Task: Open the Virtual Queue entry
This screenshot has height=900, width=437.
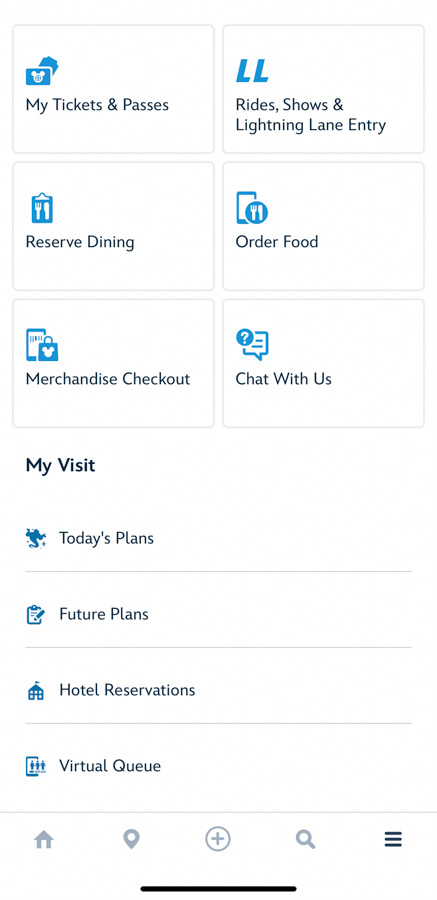Action: (218, 766)
